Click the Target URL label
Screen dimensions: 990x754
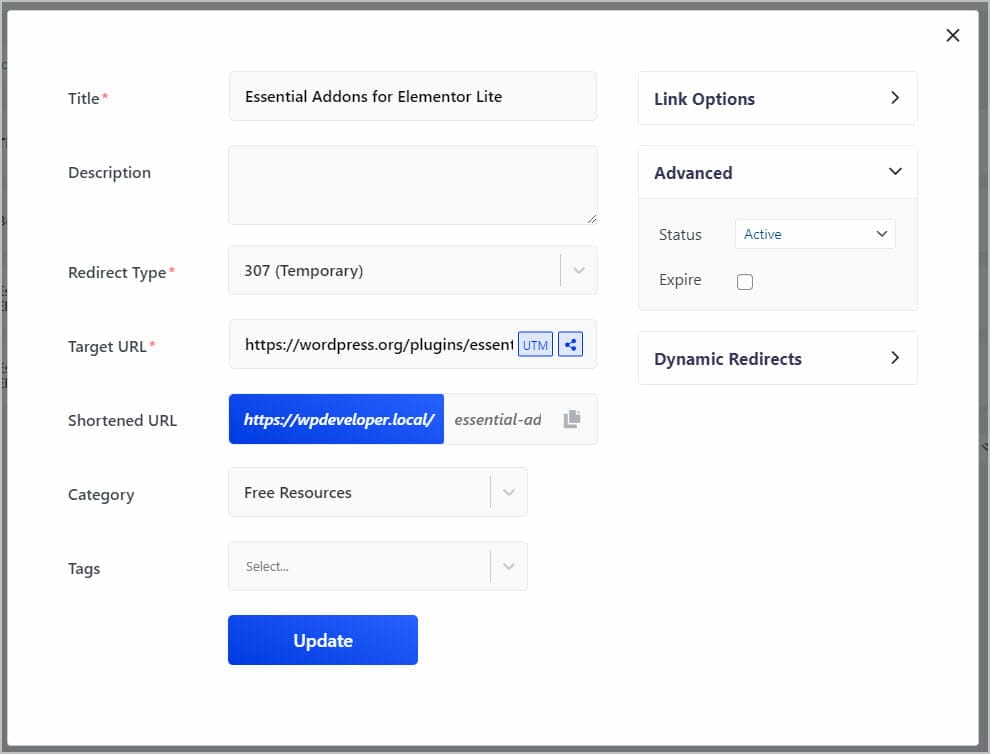(x=107, y=347)
